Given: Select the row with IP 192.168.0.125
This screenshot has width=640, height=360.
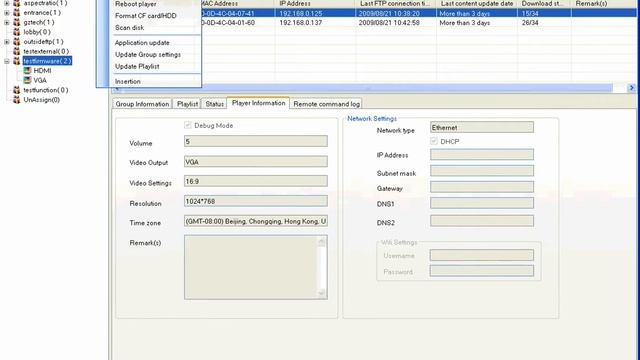Looking at the screenshot, I should point(418,13).
